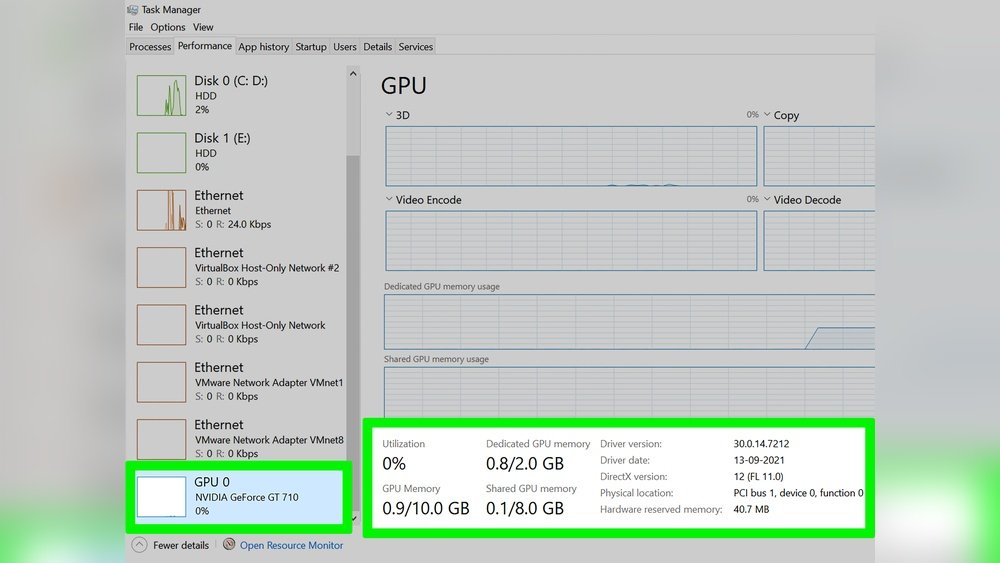Click the 3D engine usage graph
Screen dimensions: 1000x563
click(x=571, y=156)
